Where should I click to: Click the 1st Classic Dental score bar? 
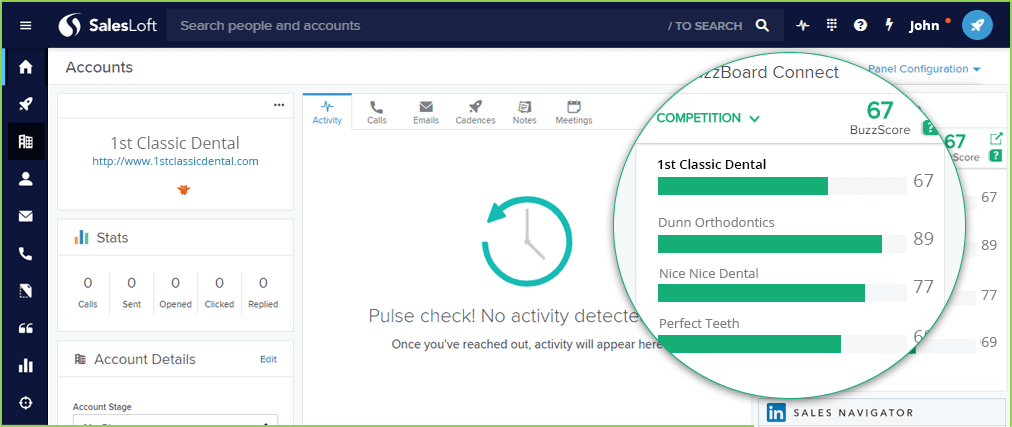pyautogui.click(x=782, y=186)
